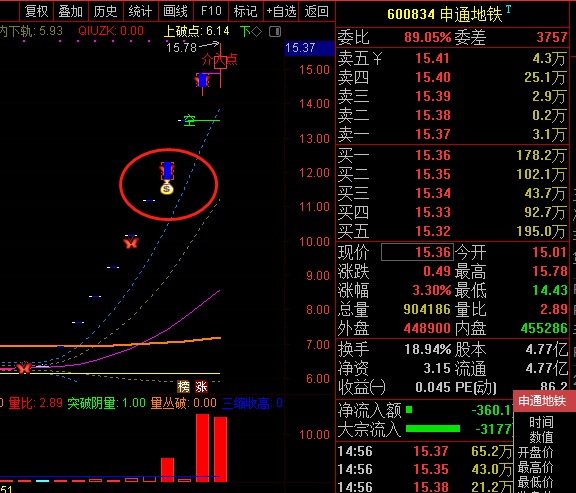Toggle the small panel icon beside 下◇
The width and height of the screenshot is (576, 493).
pyautogui.click(x=275, y=32)
